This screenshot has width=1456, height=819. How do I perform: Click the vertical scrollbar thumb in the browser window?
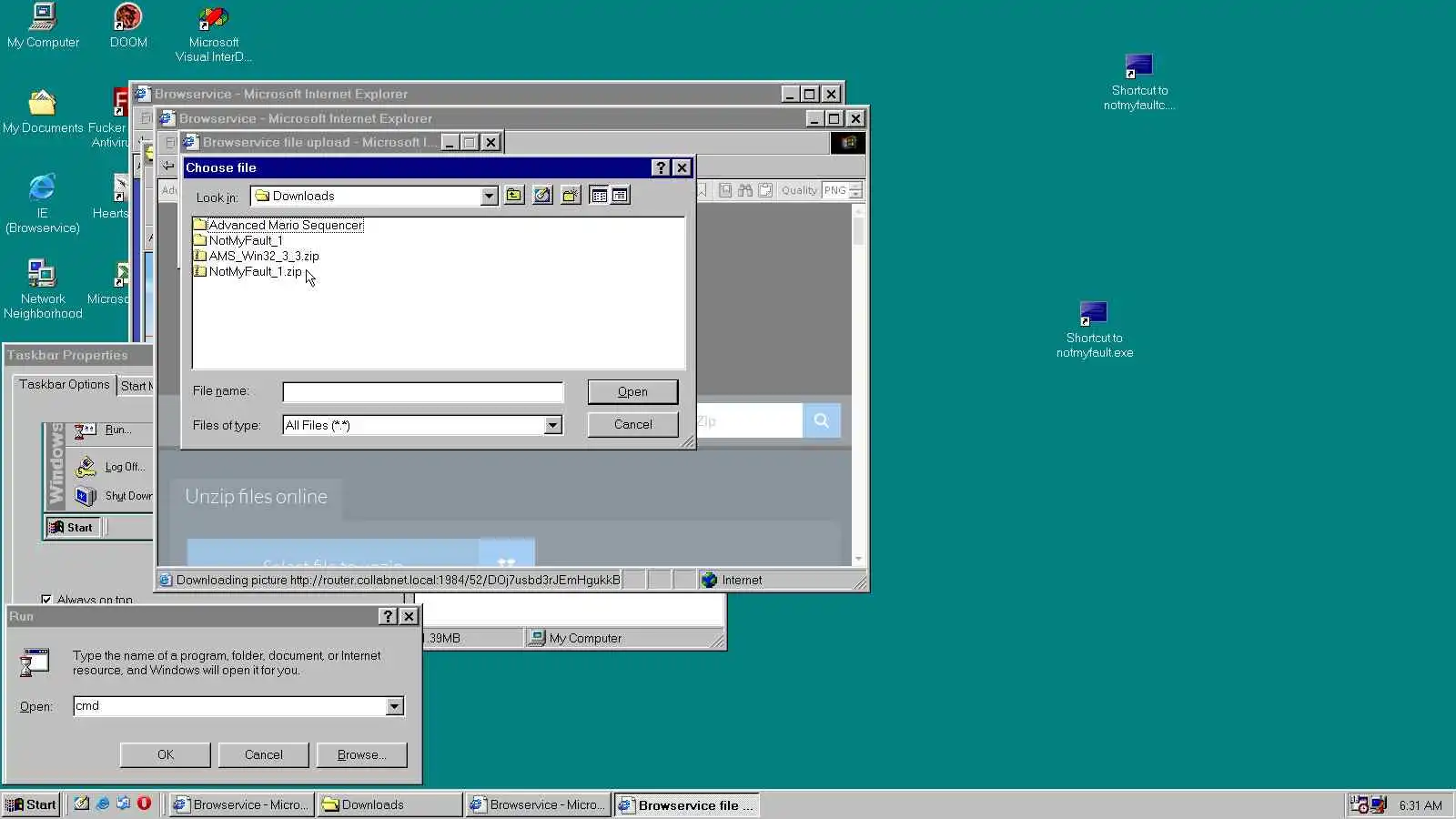point(858,231)
